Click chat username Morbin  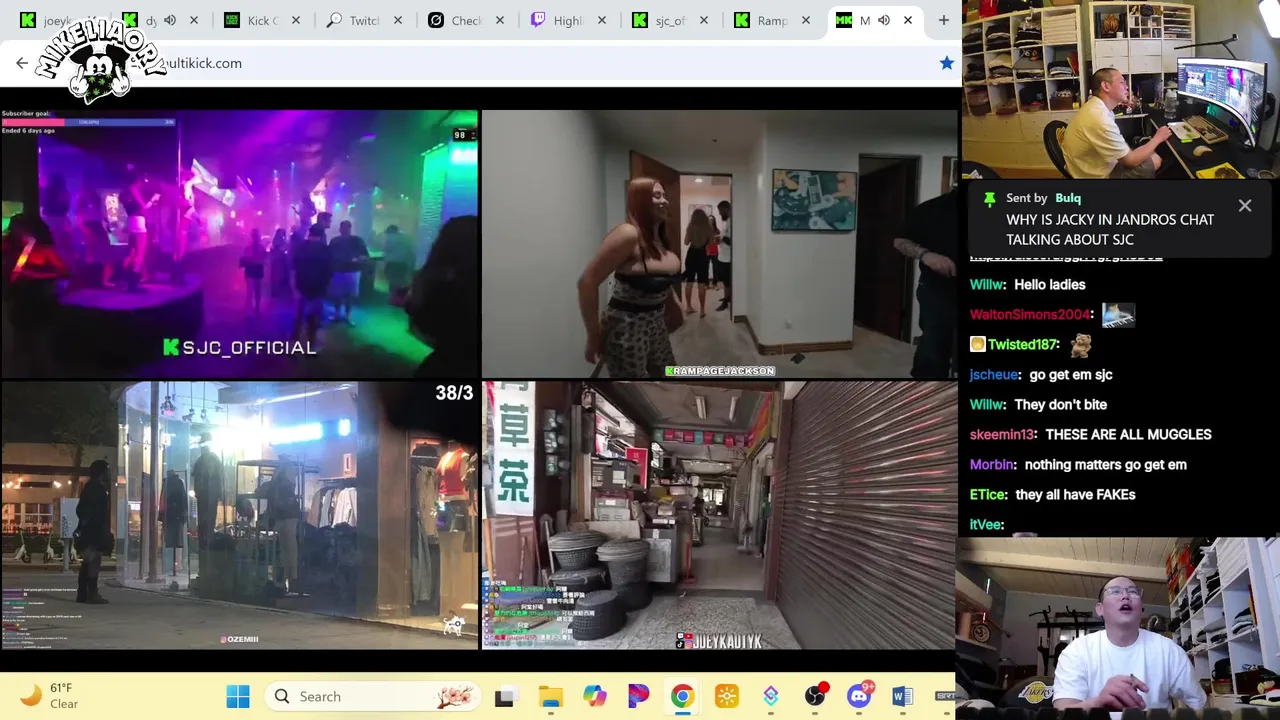(x=992, y=465)
